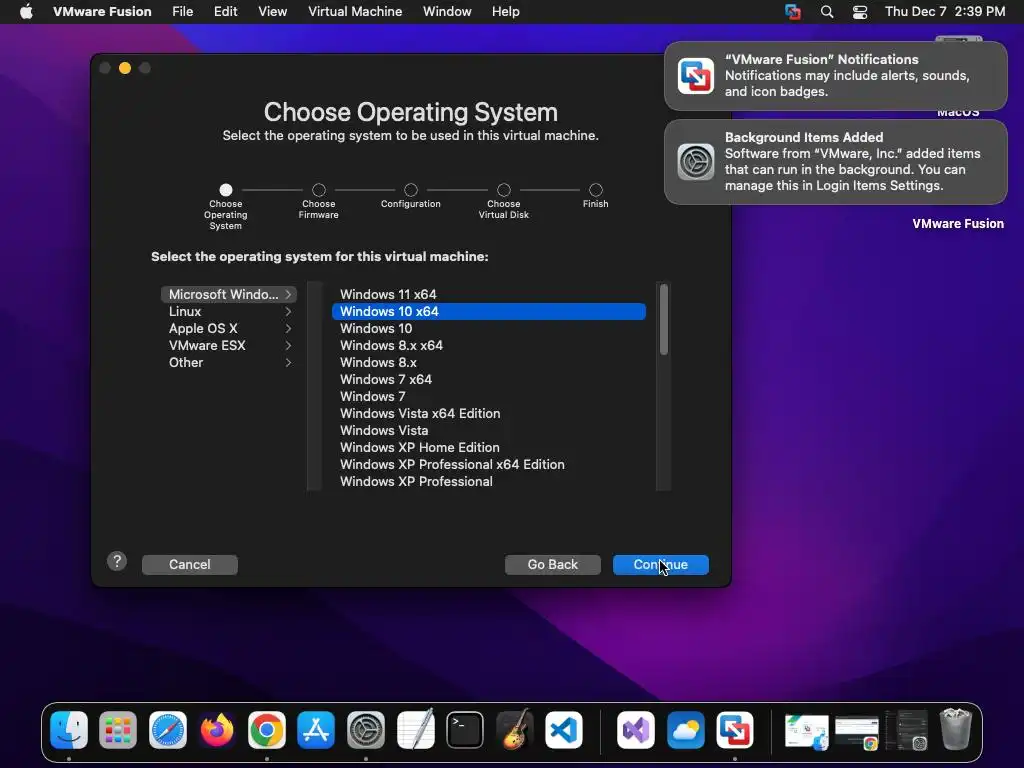Open the App Store dock icon
Image resolution: width=1024 pixels, height=768 pixels.
[316, 729]
